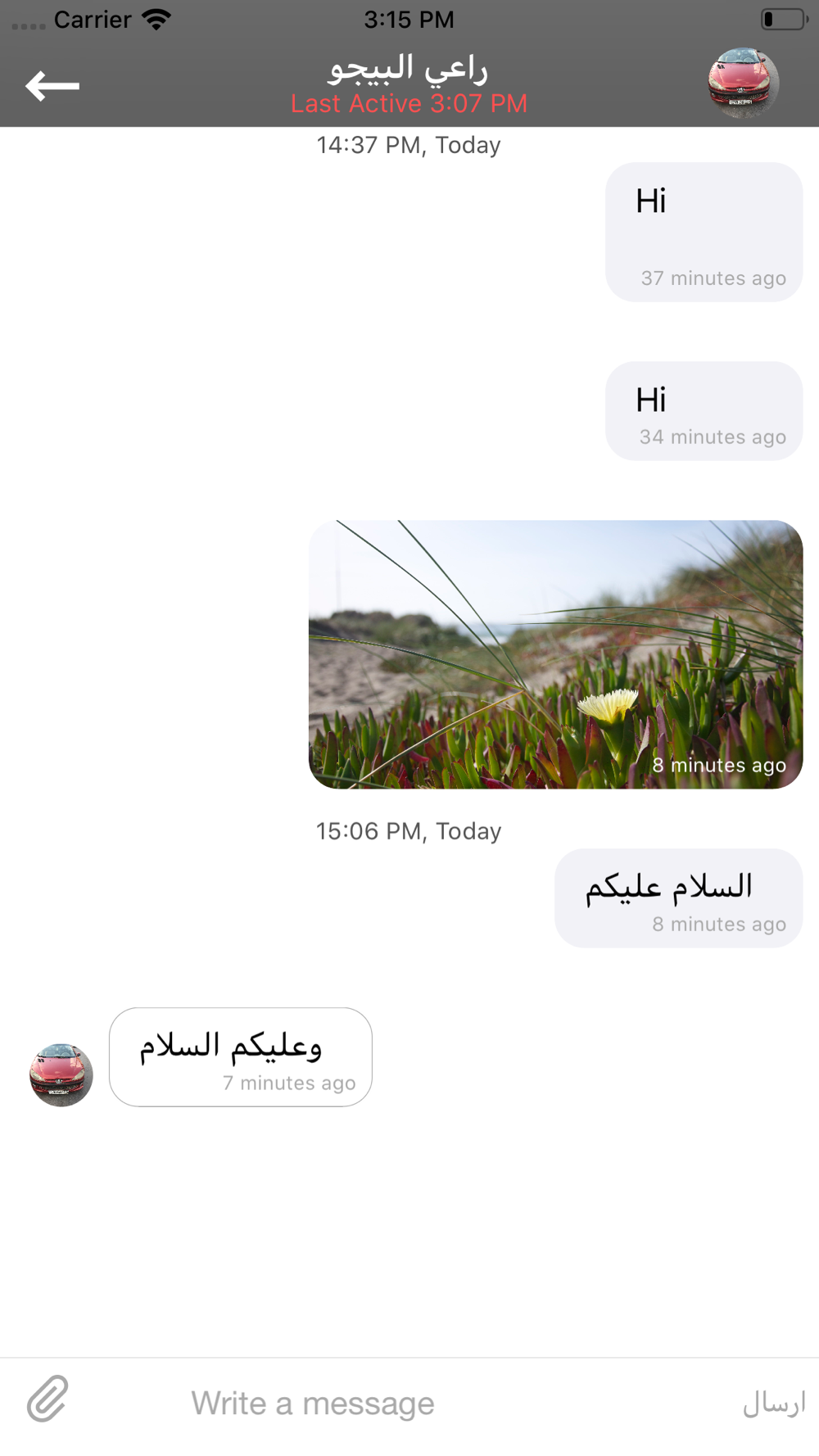Tap the Wi-Fi status icon
Viewport: 819px width, 1456px height.
tap(156, 19)
